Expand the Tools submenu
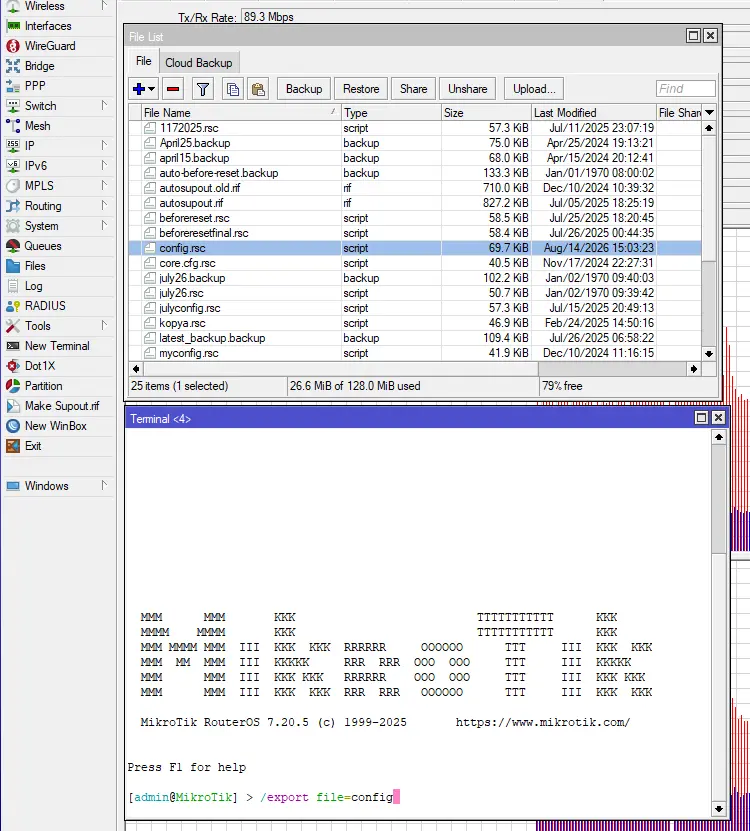 [x=104, y=325]
